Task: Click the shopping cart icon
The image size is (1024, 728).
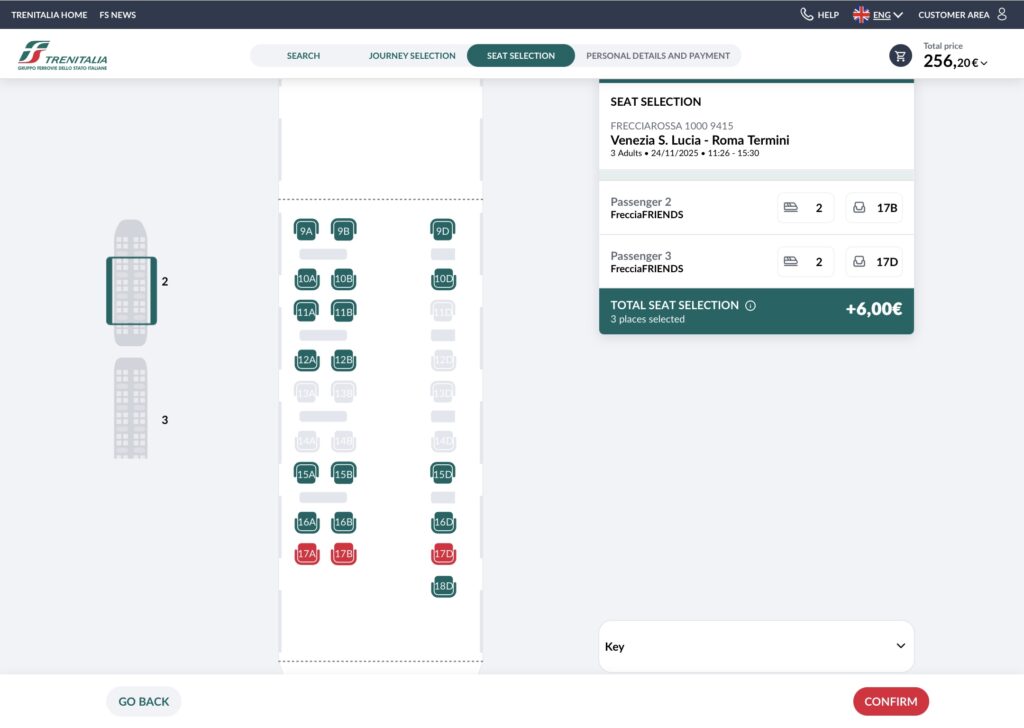Action: coord(900,56)
